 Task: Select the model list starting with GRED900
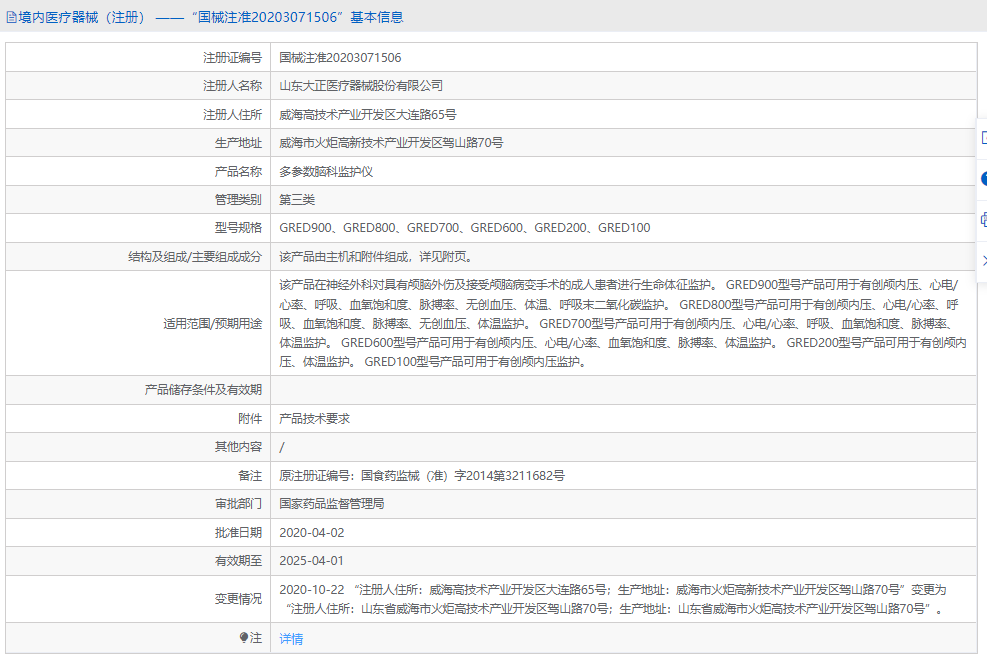tap(465, 228)
